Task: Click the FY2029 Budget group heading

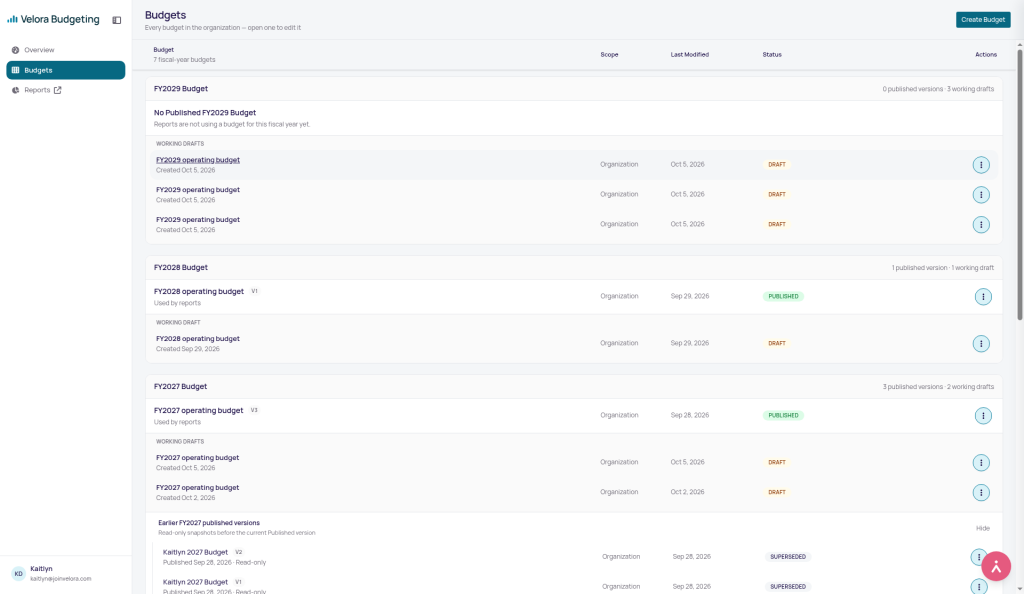Action: [x=181, y=89]
